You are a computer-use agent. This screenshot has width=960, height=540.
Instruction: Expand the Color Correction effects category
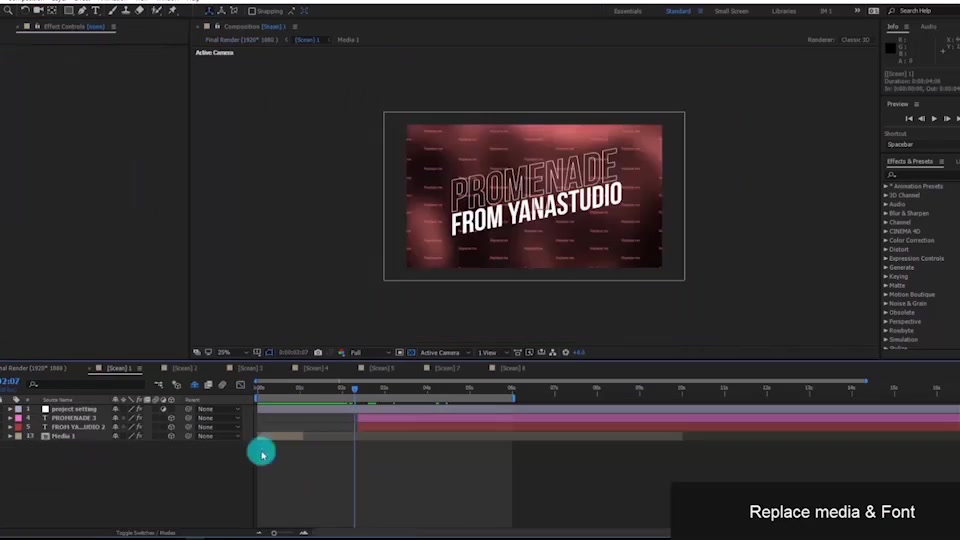(885, 241)
